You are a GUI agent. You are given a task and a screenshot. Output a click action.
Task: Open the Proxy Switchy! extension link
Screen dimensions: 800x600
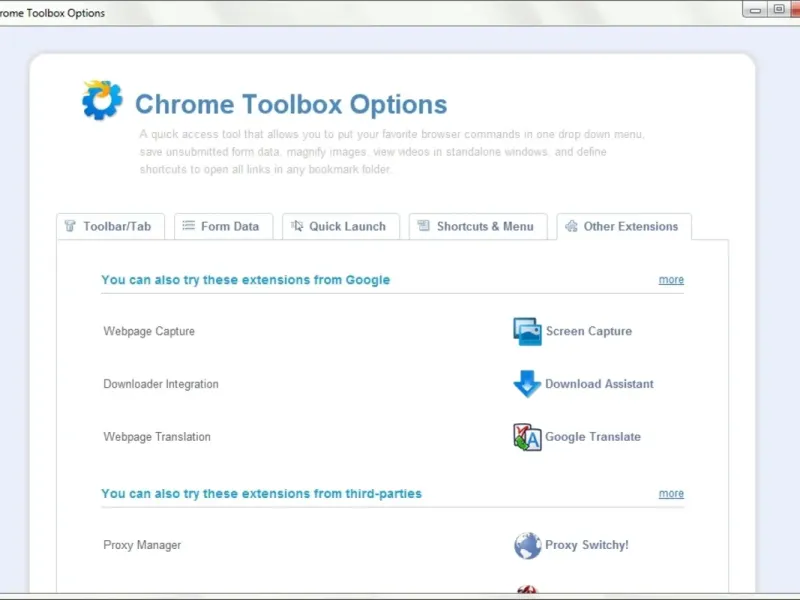[587, 545]
